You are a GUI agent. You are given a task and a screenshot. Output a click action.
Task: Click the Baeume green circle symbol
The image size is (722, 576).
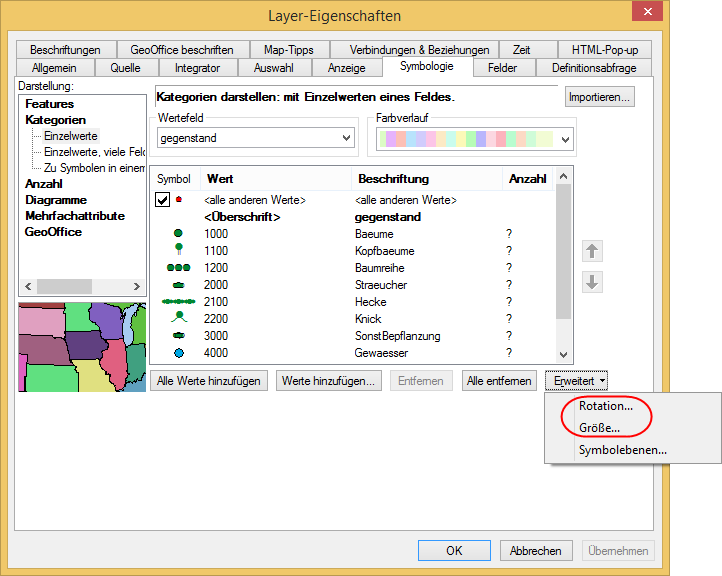(178, 233)
